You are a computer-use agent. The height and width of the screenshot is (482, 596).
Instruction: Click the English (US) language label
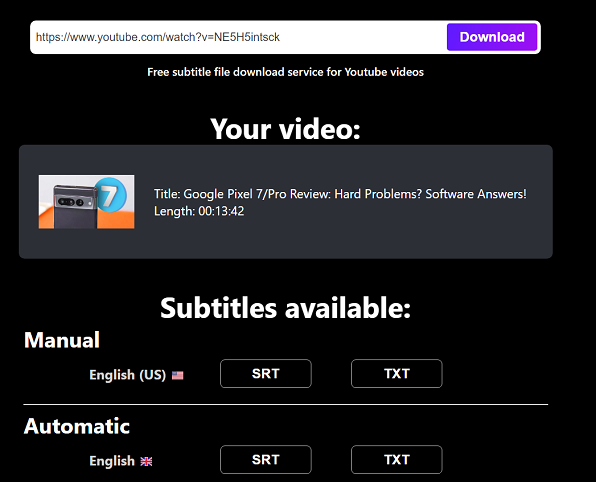pyautogui.click(x=128, y=375)
